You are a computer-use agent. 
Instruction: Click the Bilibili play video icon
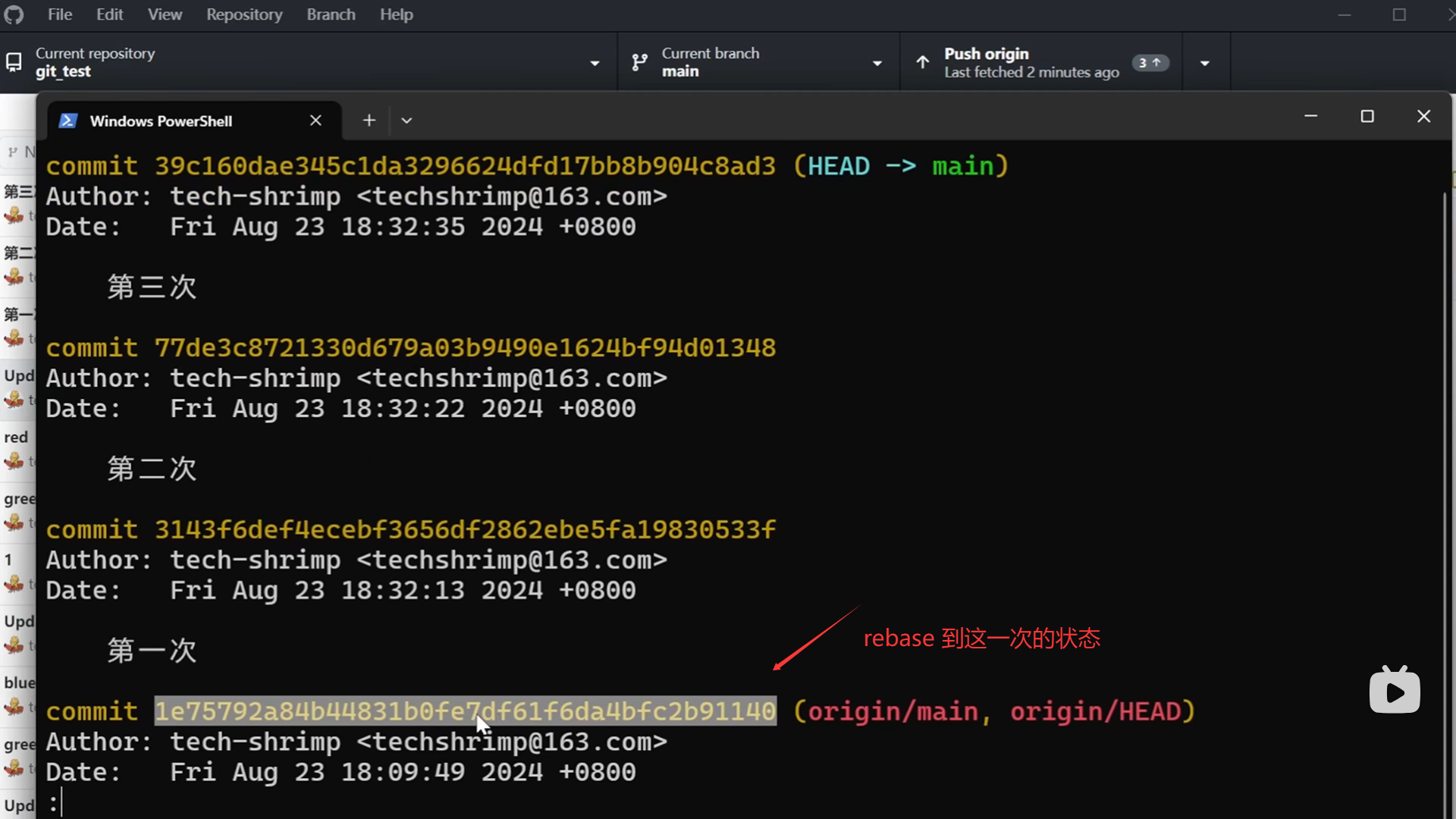point(1395,691)
